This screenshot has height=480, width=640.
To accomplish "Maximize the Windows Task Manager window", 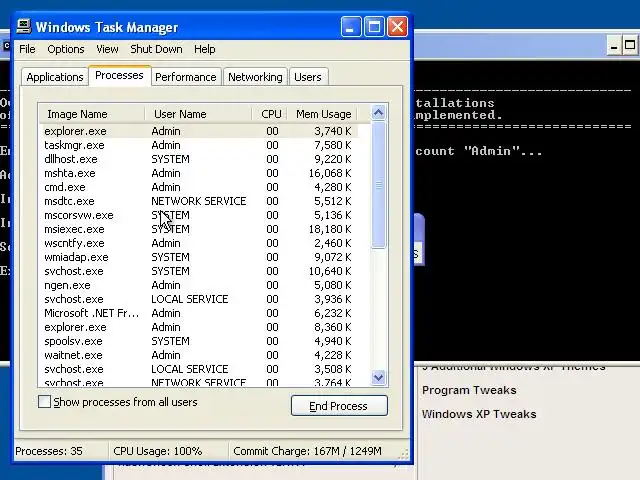I will 374,27.
